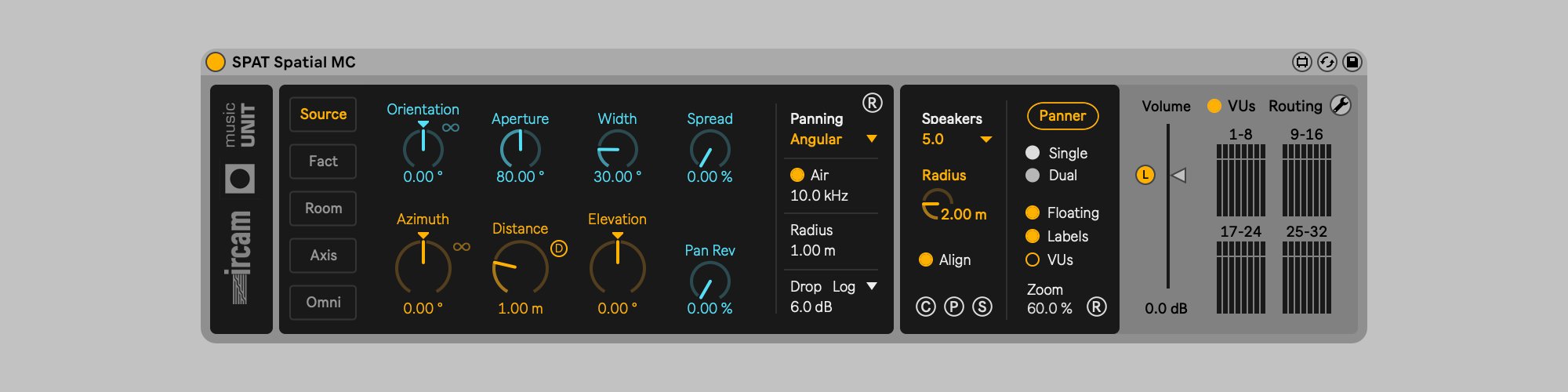The width and height of the screenshot is (1568, 392).
Task: Open the Speakers 5.0 dropdown
Action: pyautogui.click(x=956, y=140)
